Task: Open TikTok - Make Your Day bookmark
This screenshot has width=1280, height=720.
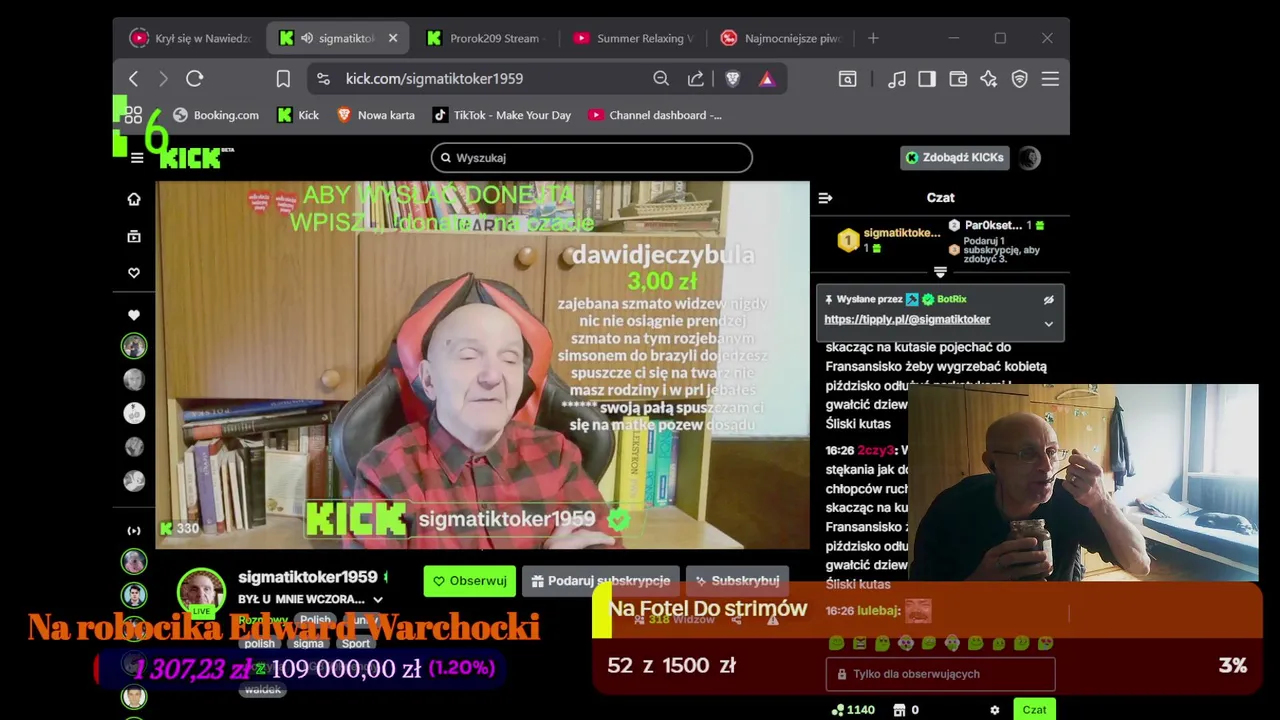Action: (x=502, y=115)
